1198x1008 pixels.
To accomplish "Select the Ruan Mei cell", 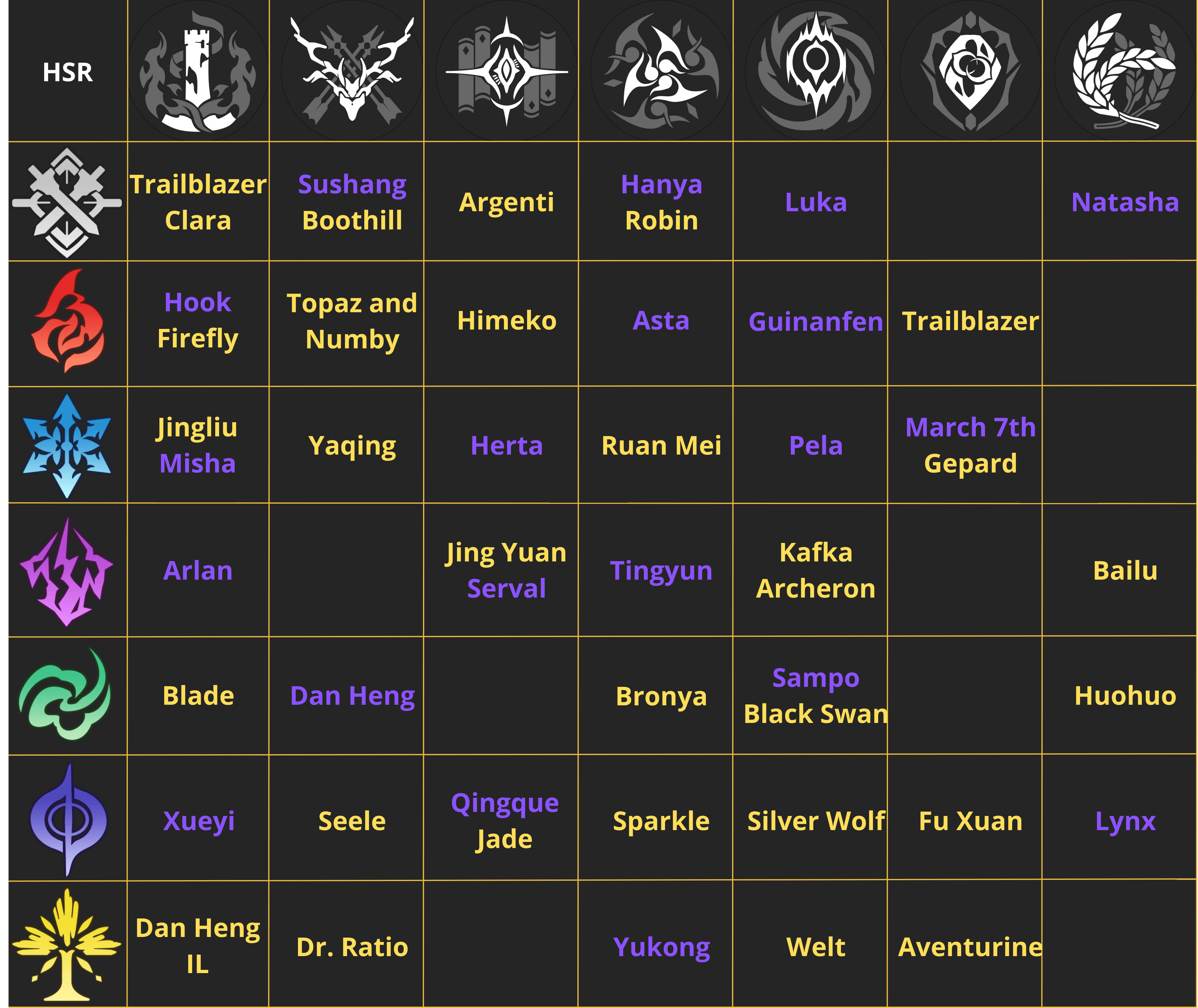I will (x=661, y=446).
